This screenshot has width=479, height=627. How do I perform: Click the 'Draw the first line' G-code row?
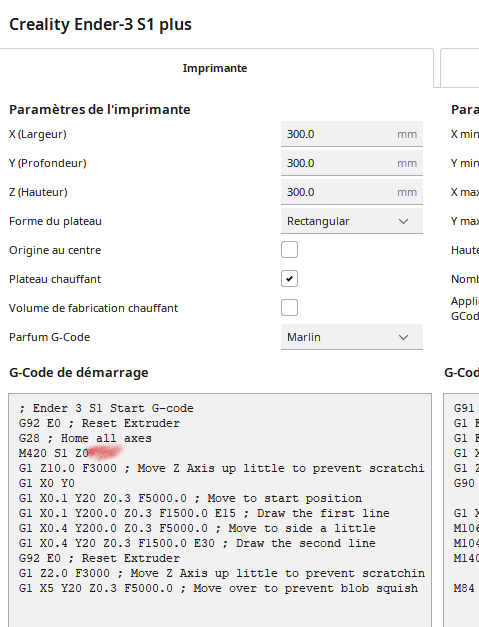point(204,513)
